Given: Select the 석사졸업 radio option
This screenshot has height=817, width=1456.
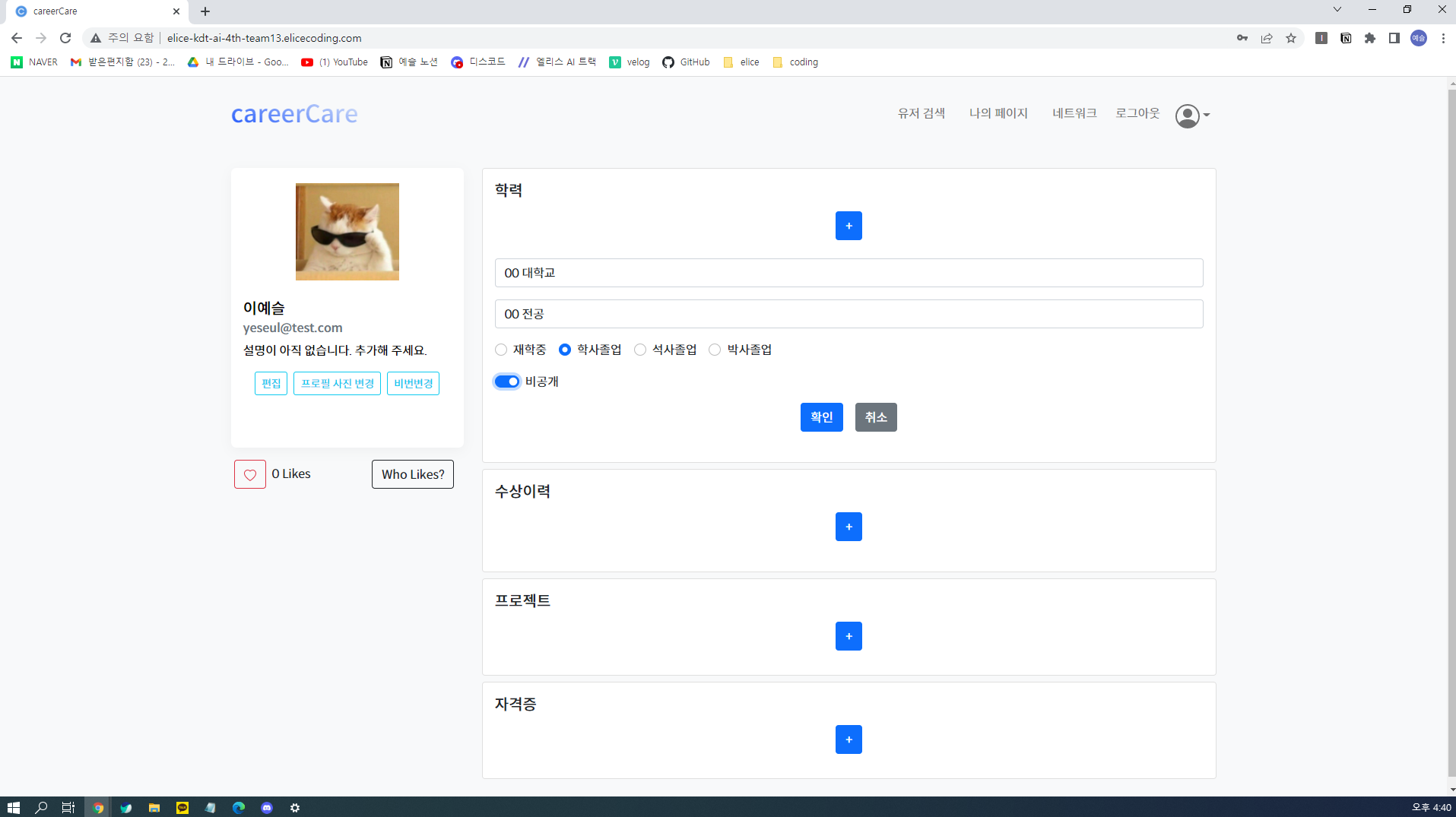Looking at the screenshot, I should click(x=640, y=350).
